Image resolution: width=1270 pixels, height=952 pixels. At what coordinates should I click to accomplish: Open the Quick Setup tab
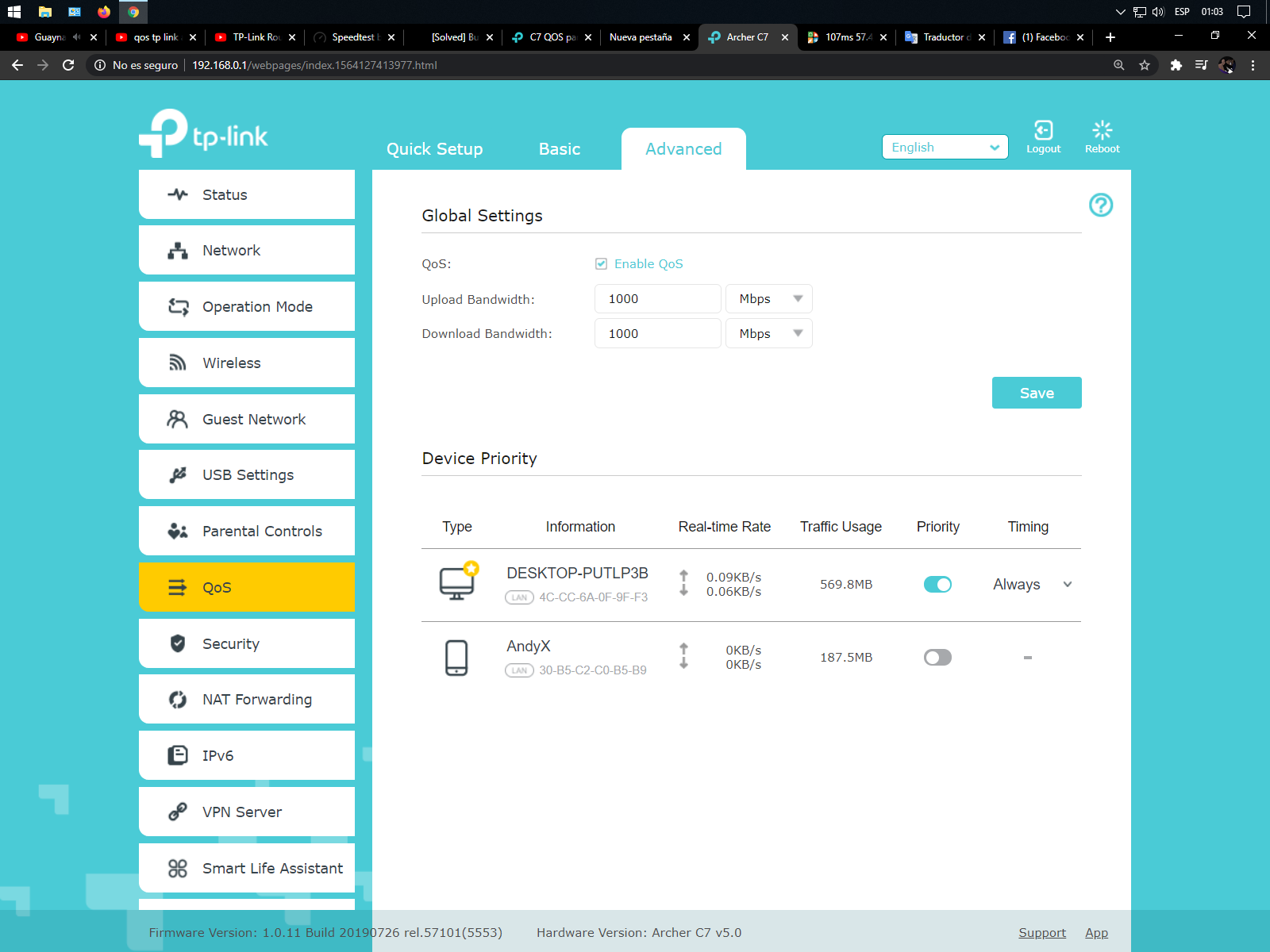pos(434,149)
